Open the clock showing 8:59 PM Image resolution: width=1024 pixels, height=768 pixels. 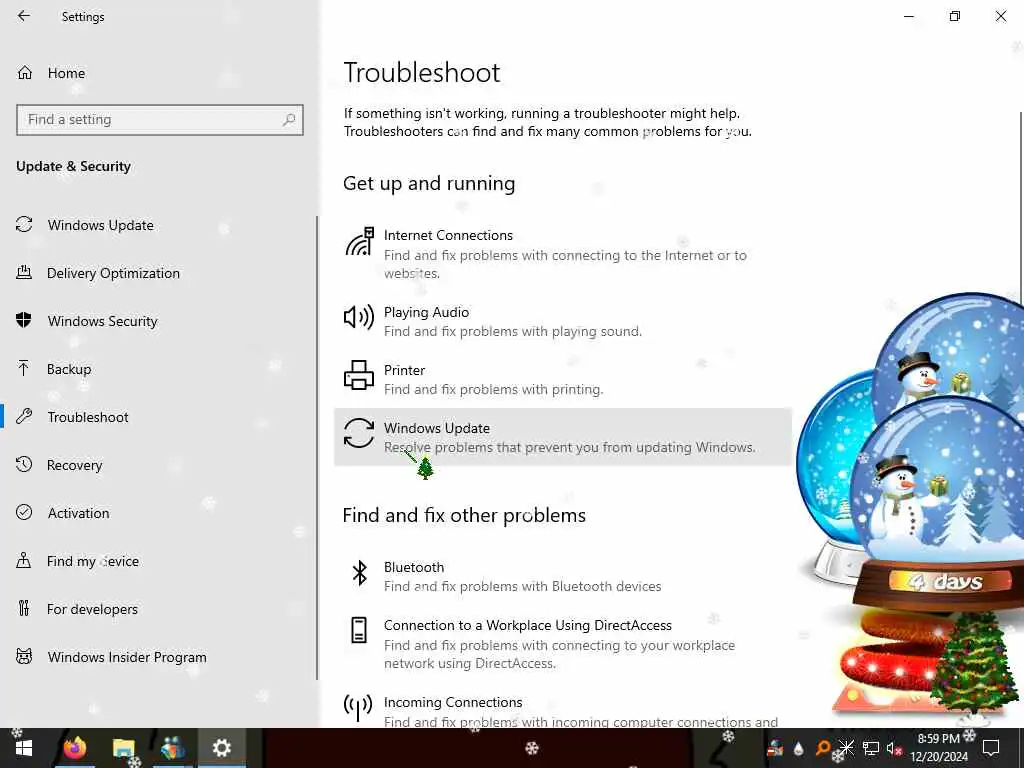tap(939, 748)
